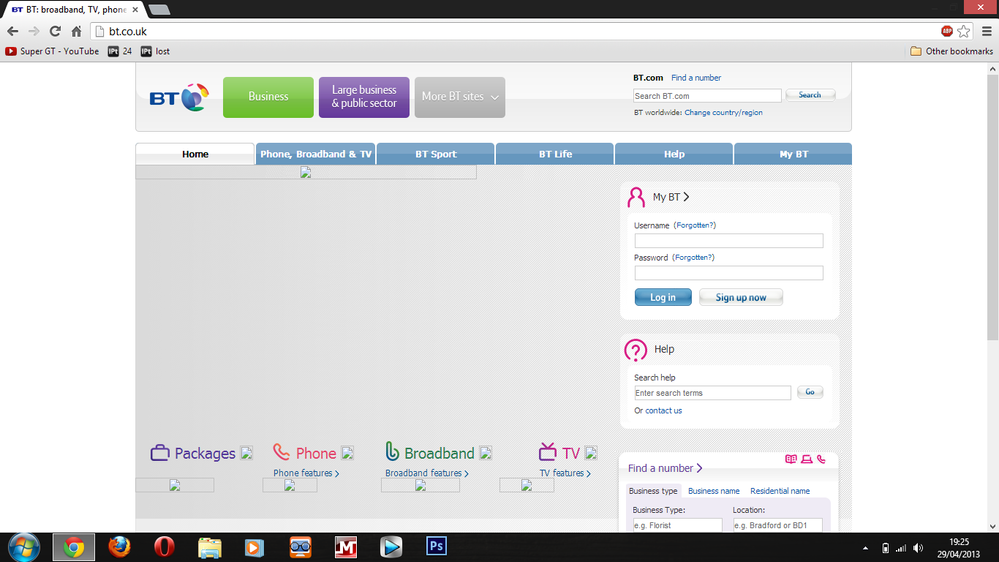Click the My BT person icon
999x562 pixels.
[636, 198]
